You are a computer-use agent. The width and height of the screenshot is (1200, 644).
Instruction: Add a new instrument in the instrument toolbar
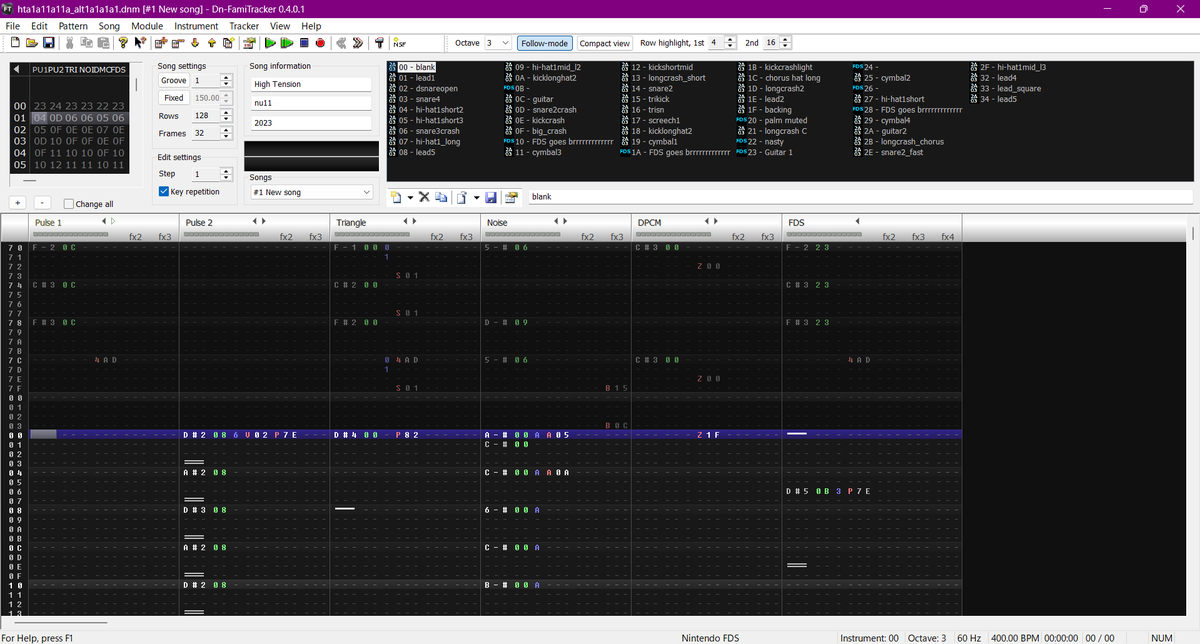coord(396,197)
